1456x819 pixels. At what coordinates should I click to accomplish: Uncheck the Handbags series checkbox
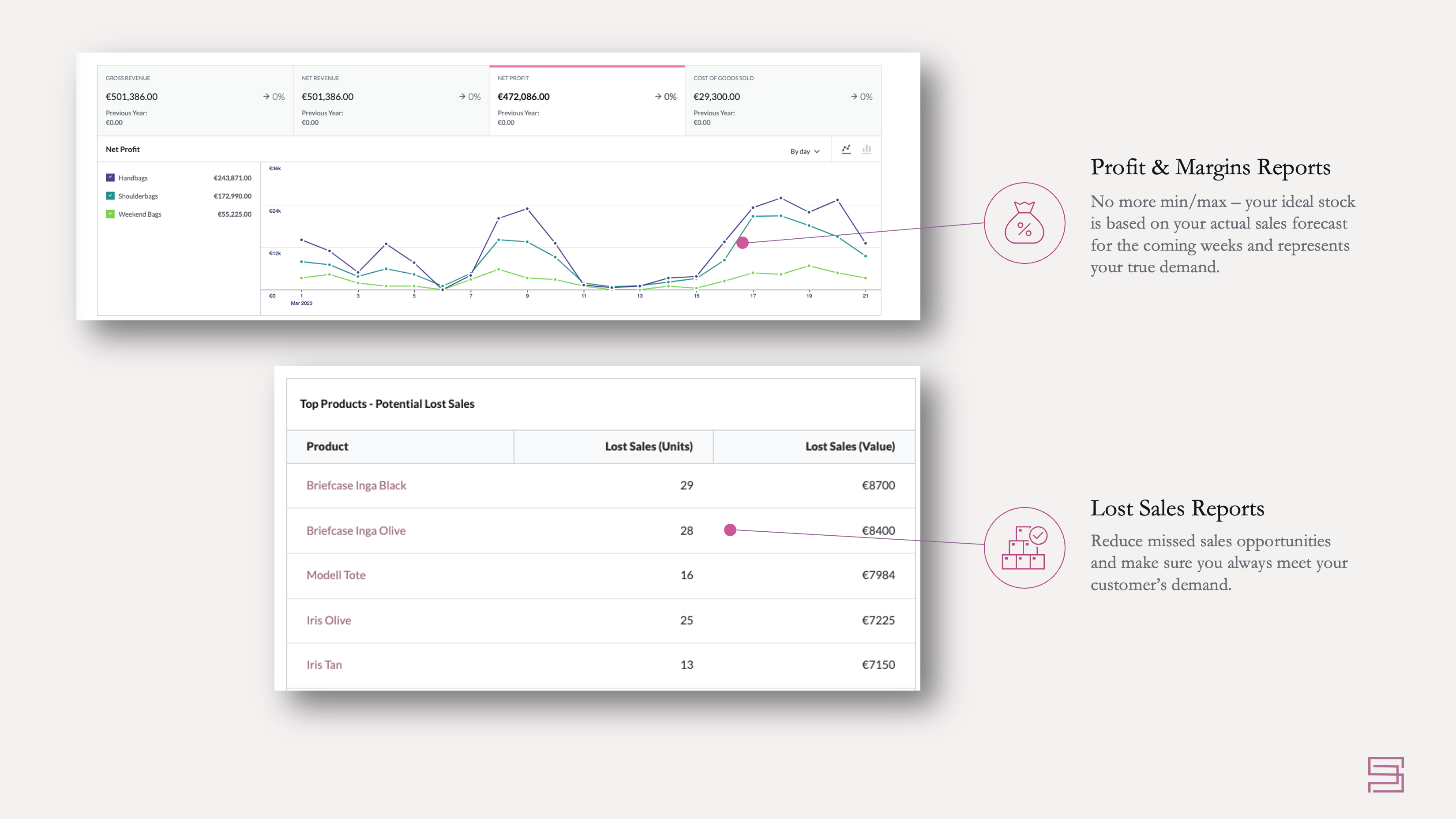pyautogui.click(x=111, y=177)
